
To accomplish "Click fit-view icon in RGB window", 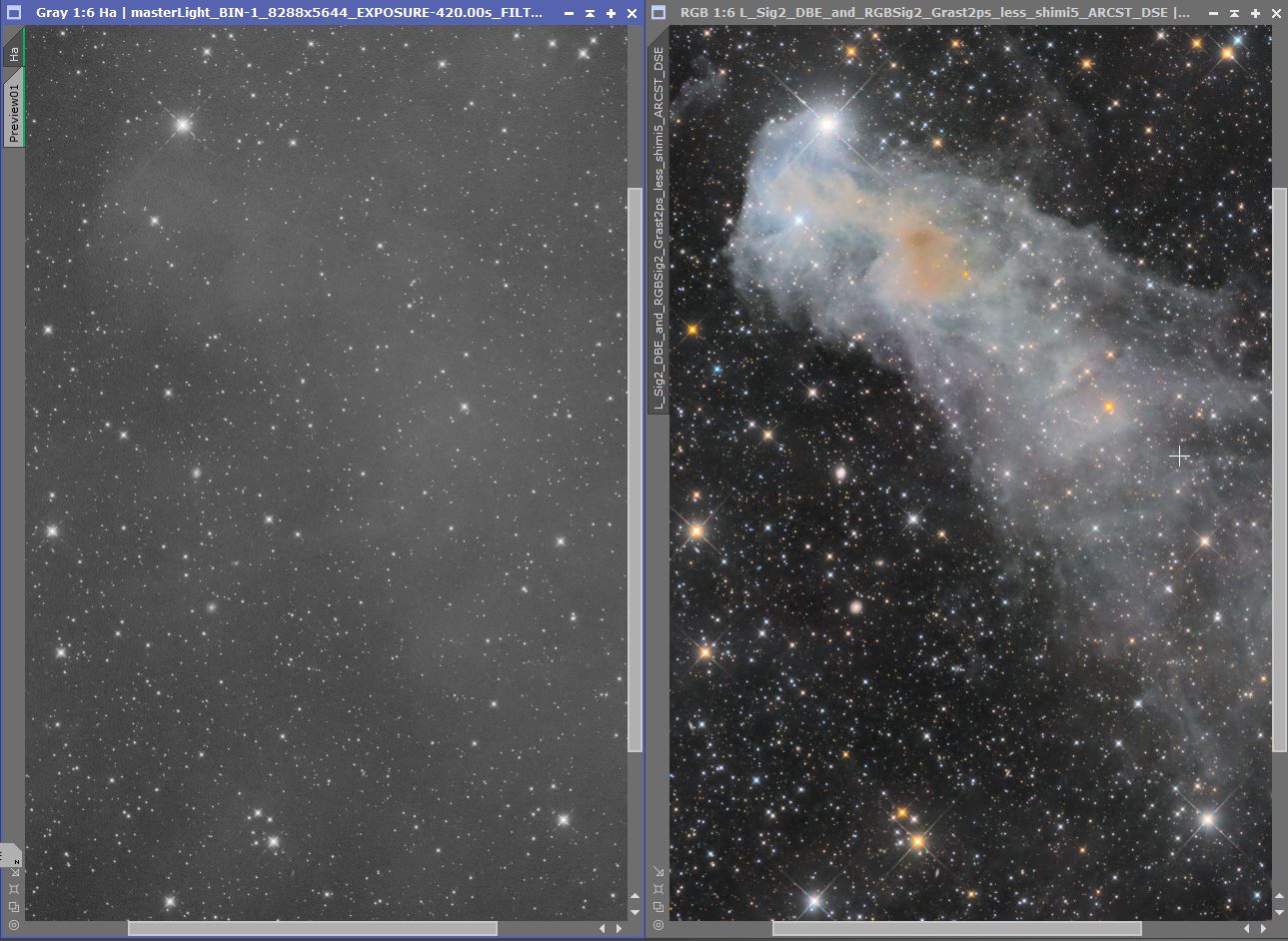I will point(658,889).
